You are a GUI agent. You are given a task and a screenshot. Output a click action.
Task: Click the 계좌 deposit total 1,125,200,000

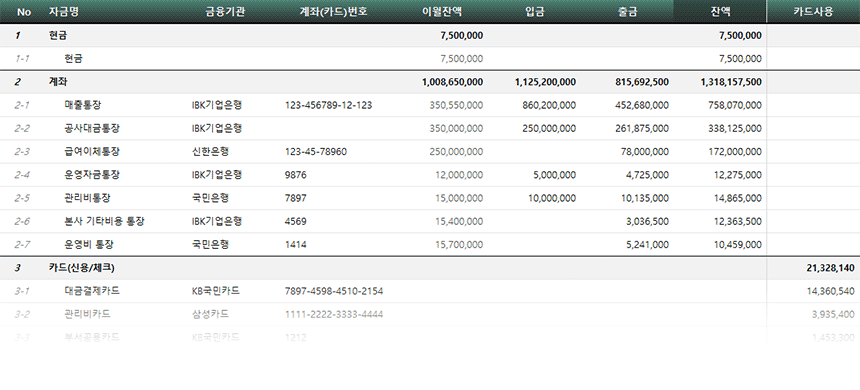[545, 82]
